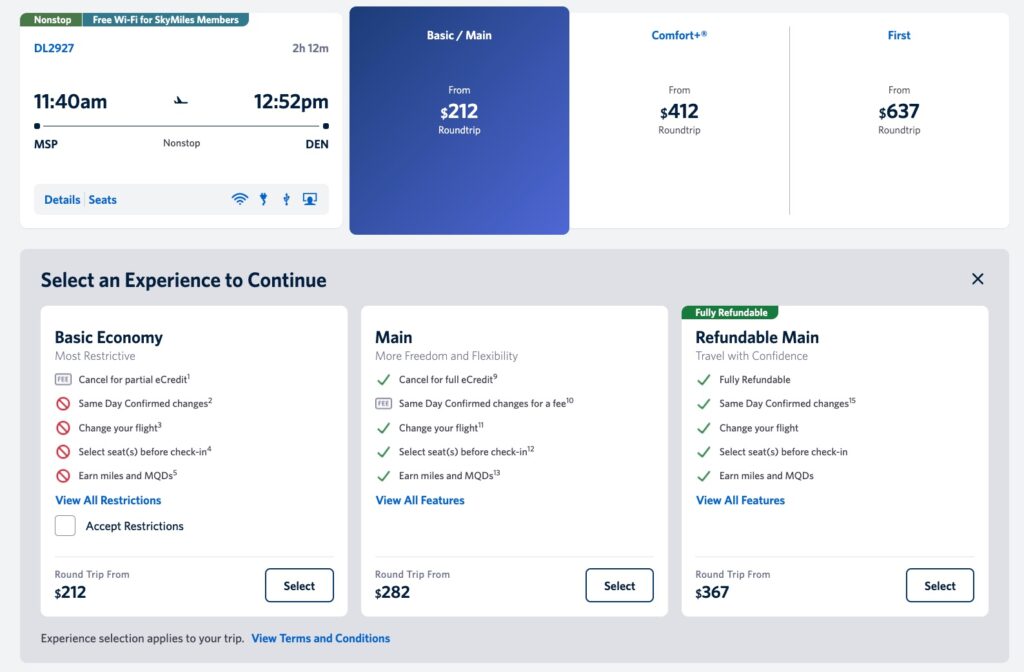Screen dimensions: 1024x672
Task: Click checkmark beside Main Change your flight
Action: [383, 428]
